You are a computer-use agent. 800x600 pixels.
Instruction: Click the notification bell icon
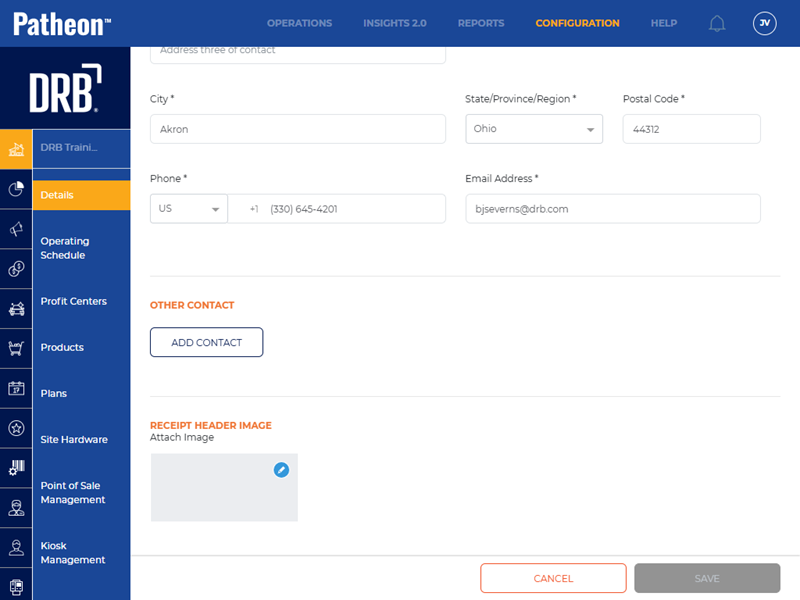click(717, 23)
